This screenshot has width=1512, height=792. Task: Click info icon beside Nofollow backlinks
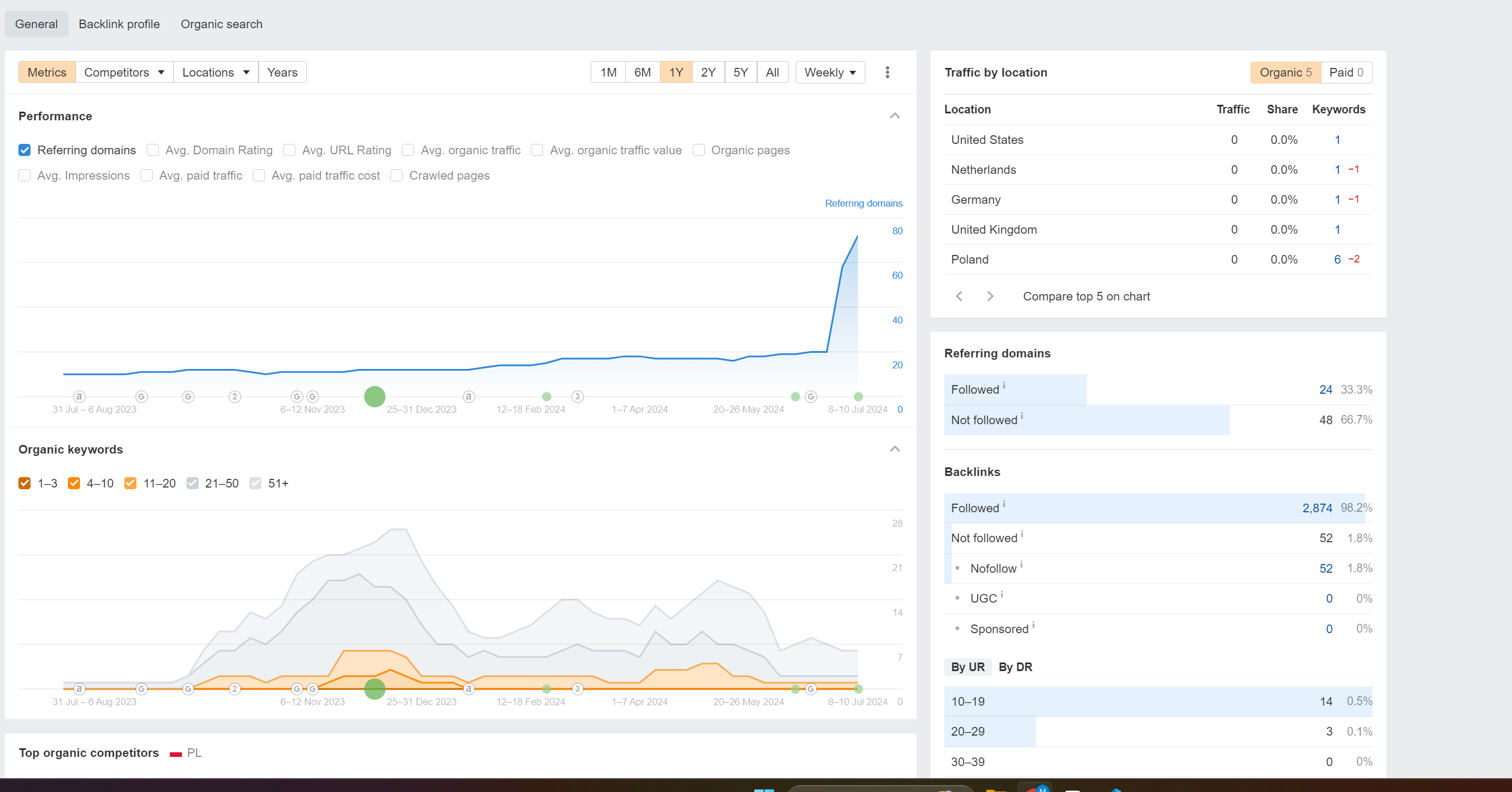point(1021,565)
